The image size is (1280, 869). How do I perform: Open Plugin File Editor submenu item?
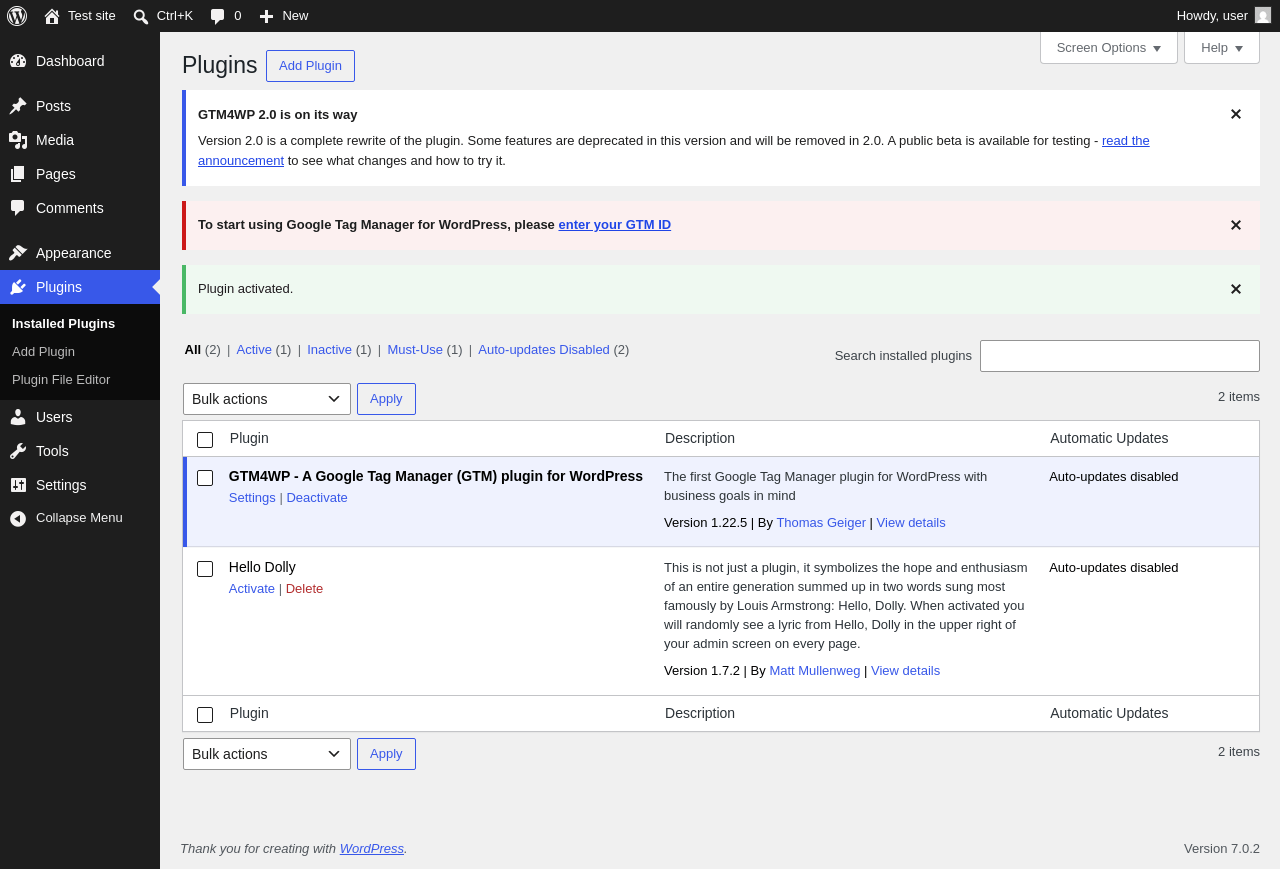[x=61, y=380]
